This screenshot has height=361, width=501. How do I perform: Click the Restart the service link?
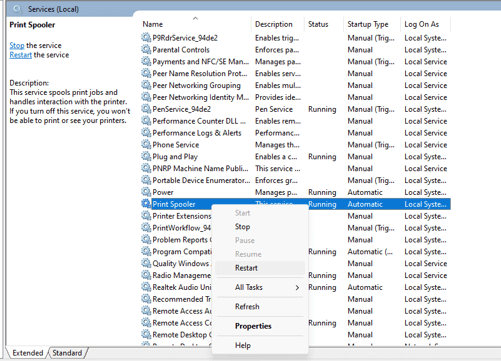(20, 55)
